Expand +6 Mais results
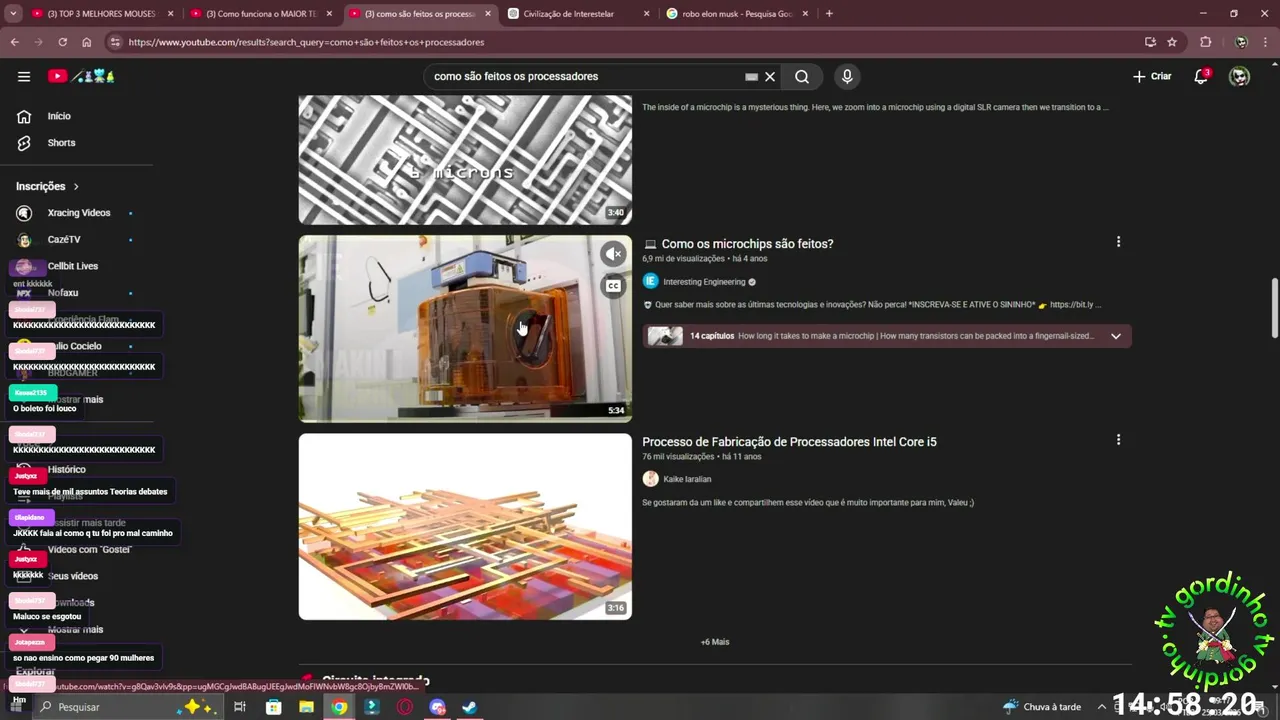Image resolution: width=1280 pixels, height=720 pixels. click(715, 642)
